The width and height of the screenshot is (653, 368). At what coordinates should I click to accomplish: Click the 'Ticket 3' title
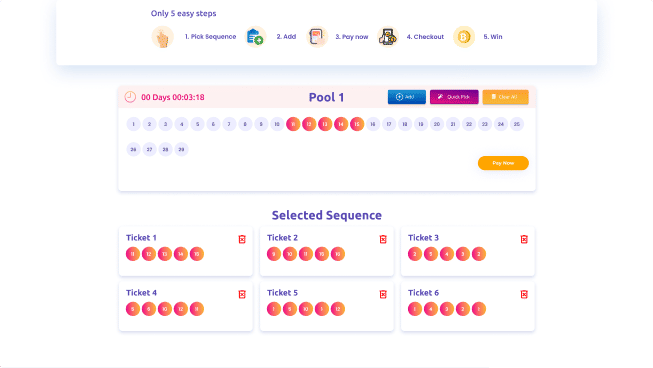click(x=423, y=238)
